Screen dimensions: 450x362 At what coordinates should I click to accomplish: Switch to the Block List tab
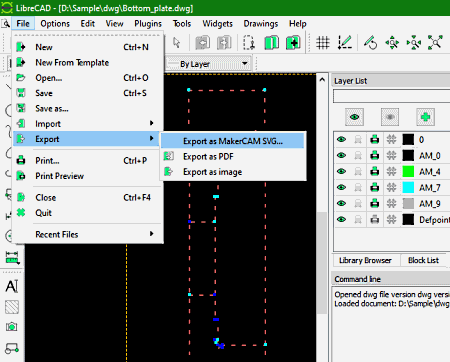click(423, 260)
